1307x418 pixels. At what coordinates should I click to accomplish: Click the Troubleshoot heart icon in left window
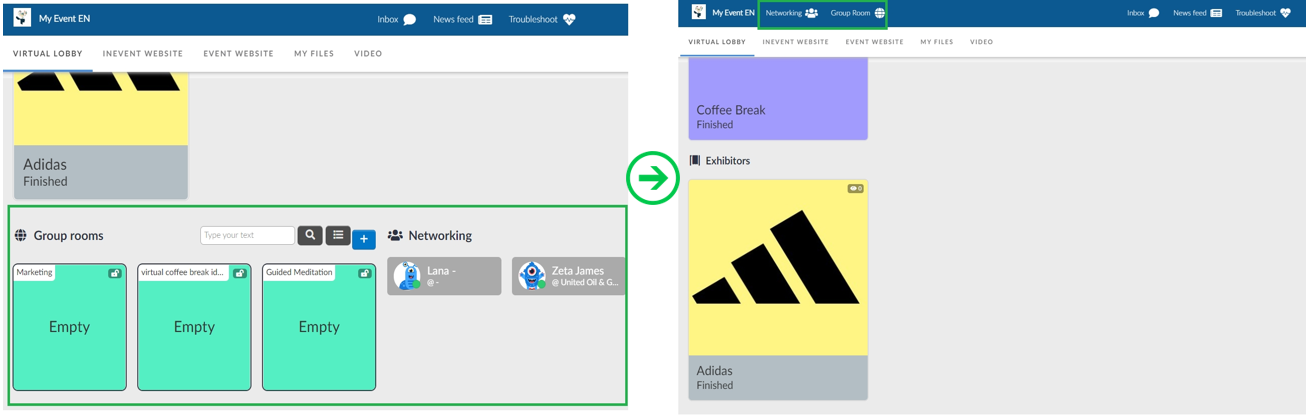pos(569,19)
